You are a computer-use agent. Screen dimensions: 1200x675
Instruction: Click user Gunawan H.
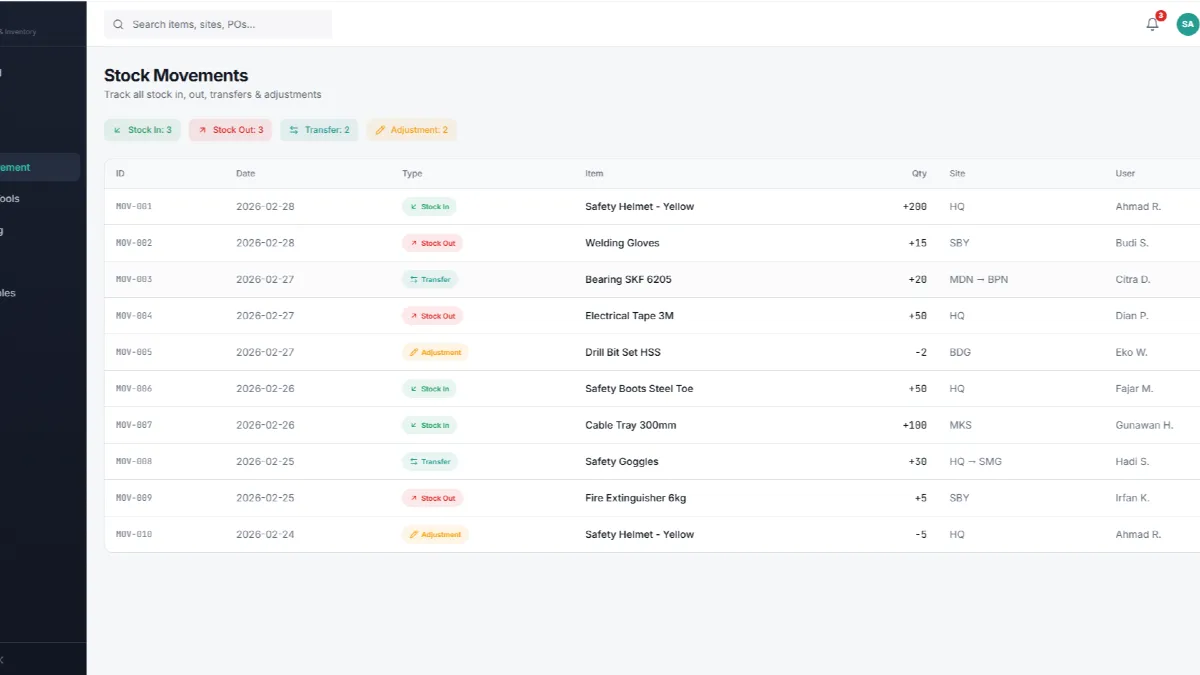coord(1144,426)
